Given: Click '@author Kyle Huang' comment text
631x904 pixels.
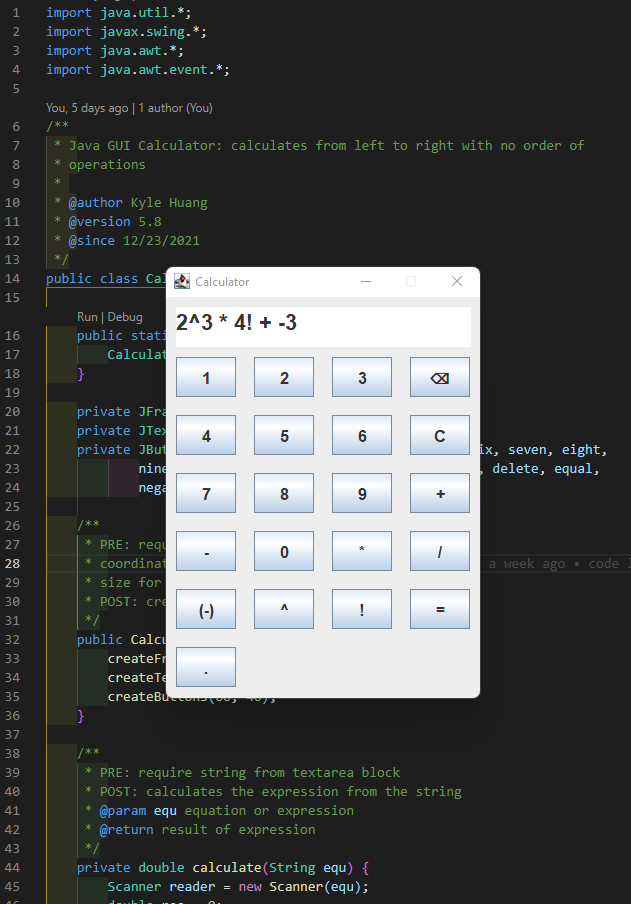Looking at the screenshot, I should pos(138,202).
